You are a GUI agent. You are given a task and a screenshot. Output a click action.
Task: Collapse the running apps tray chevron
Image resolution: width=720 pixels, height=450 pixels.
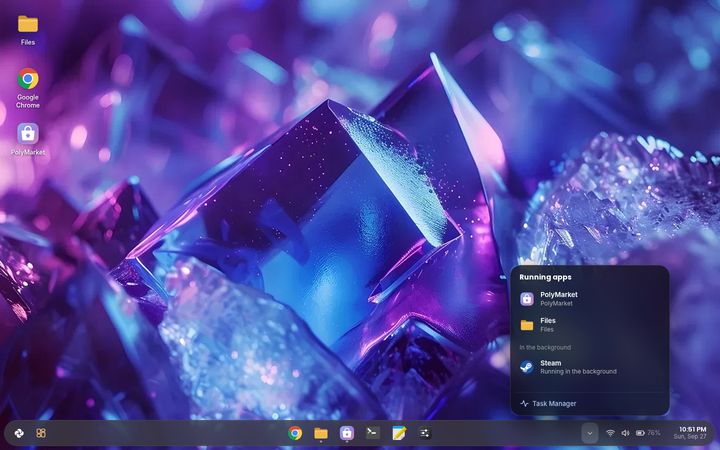click(590, 433)
